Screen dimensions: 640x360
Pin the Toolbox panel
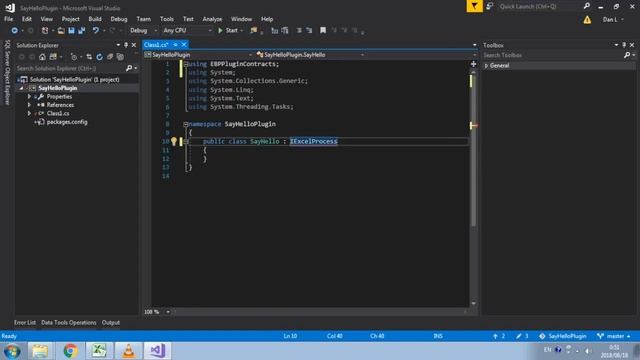[x=624, y=45]
